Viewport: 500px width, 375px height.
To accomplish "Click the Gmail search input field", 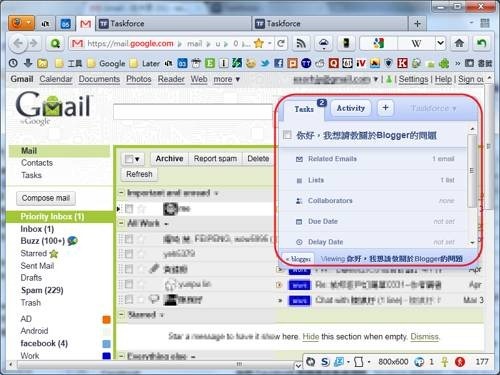I will pyautogui.click(x=193, y=112).
